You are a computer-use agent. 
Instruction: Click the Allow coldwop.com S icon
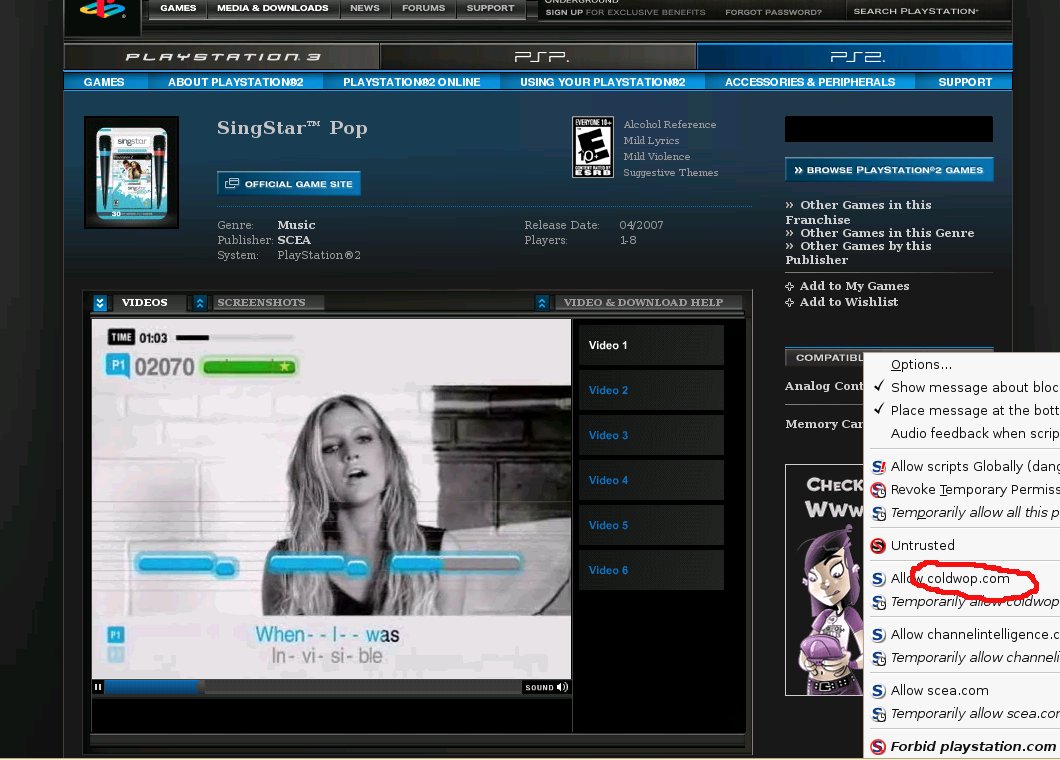tap(878, 579)
